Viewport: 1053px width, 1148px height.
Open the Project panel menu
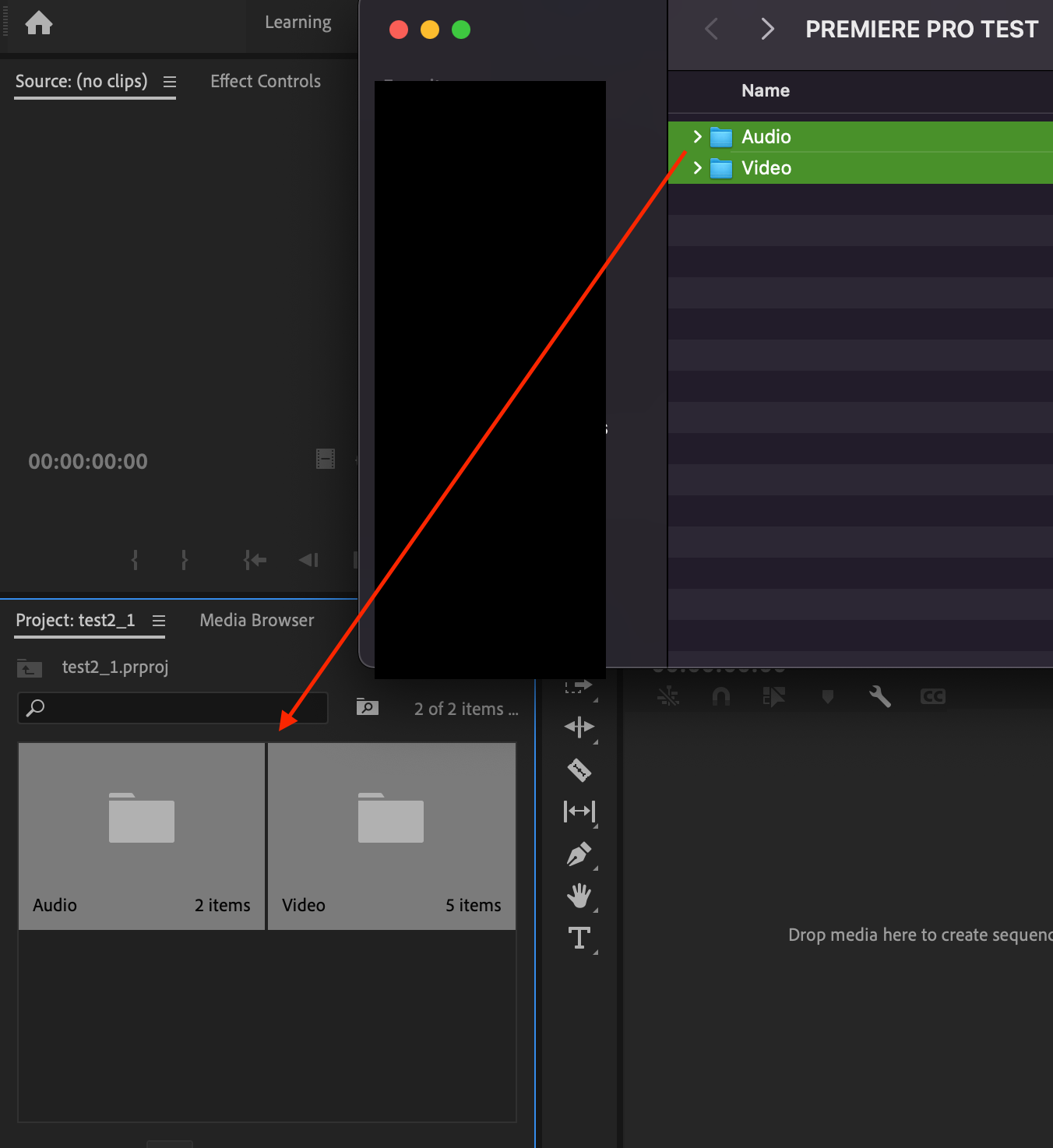[159, 621]
